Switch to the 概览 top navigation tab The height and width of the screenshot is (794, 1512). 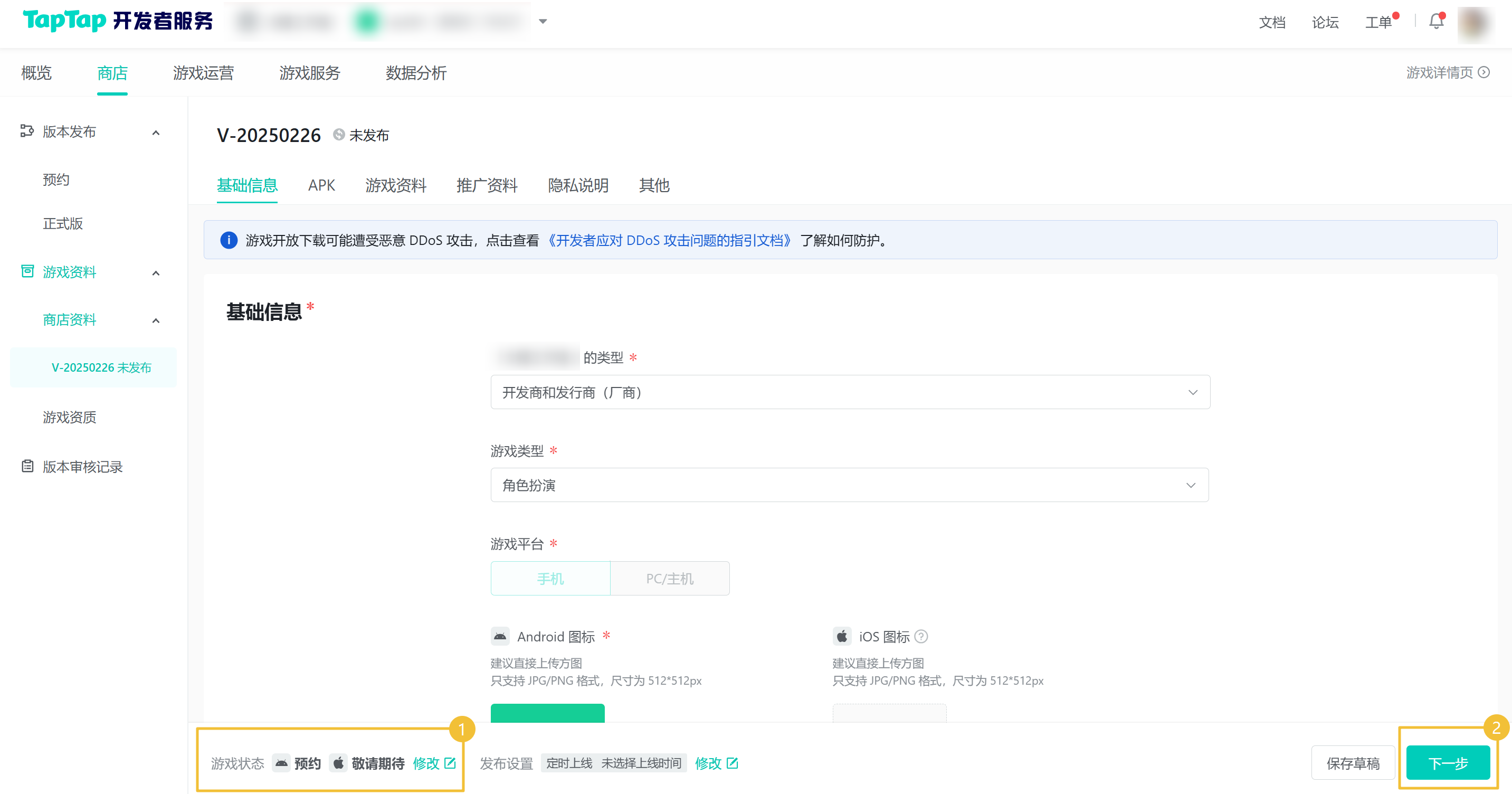click(x=36, y=73)
